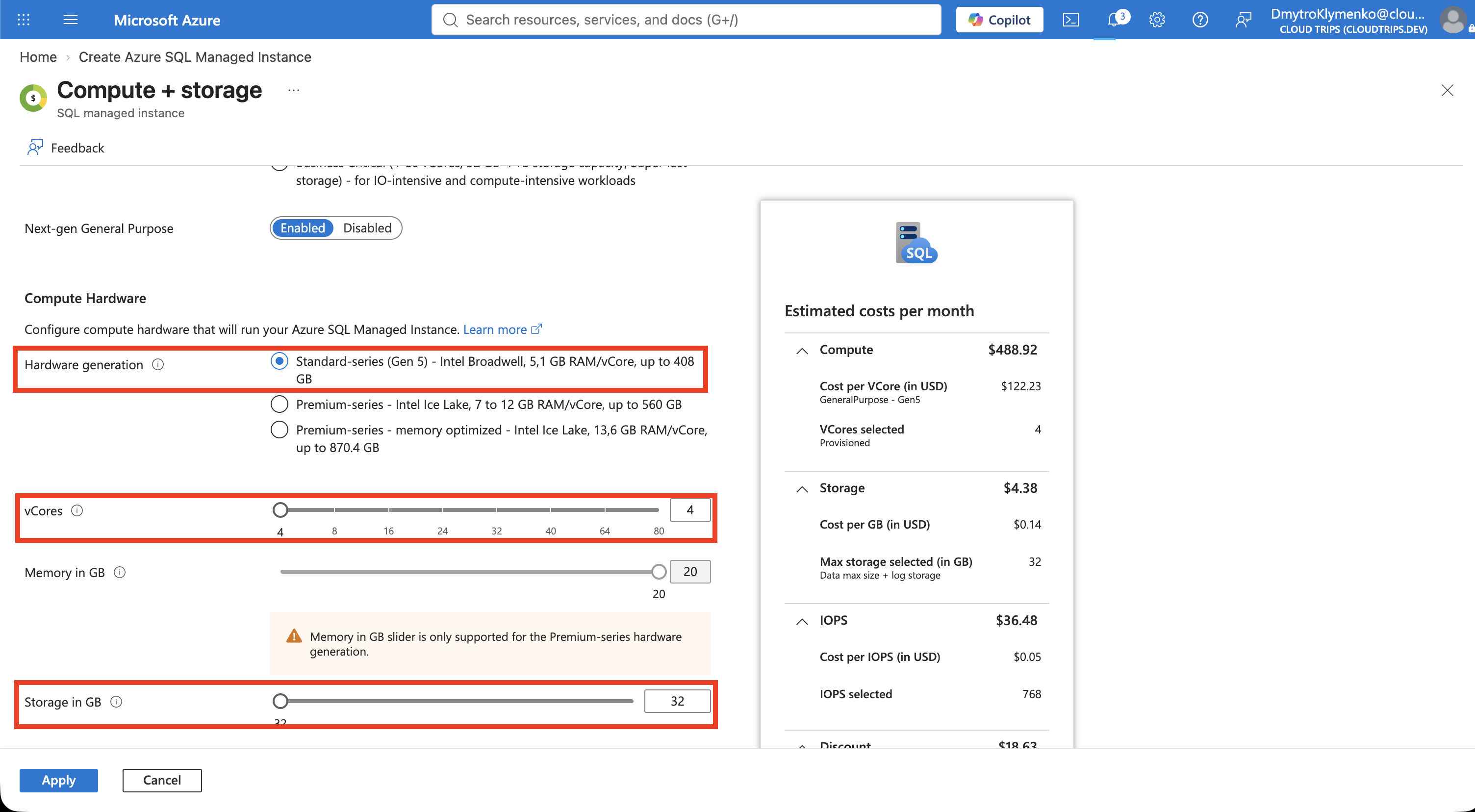1475x812 pixels.
Task: Open the Azure portal apps grid icon
Action: click(24, 20)
